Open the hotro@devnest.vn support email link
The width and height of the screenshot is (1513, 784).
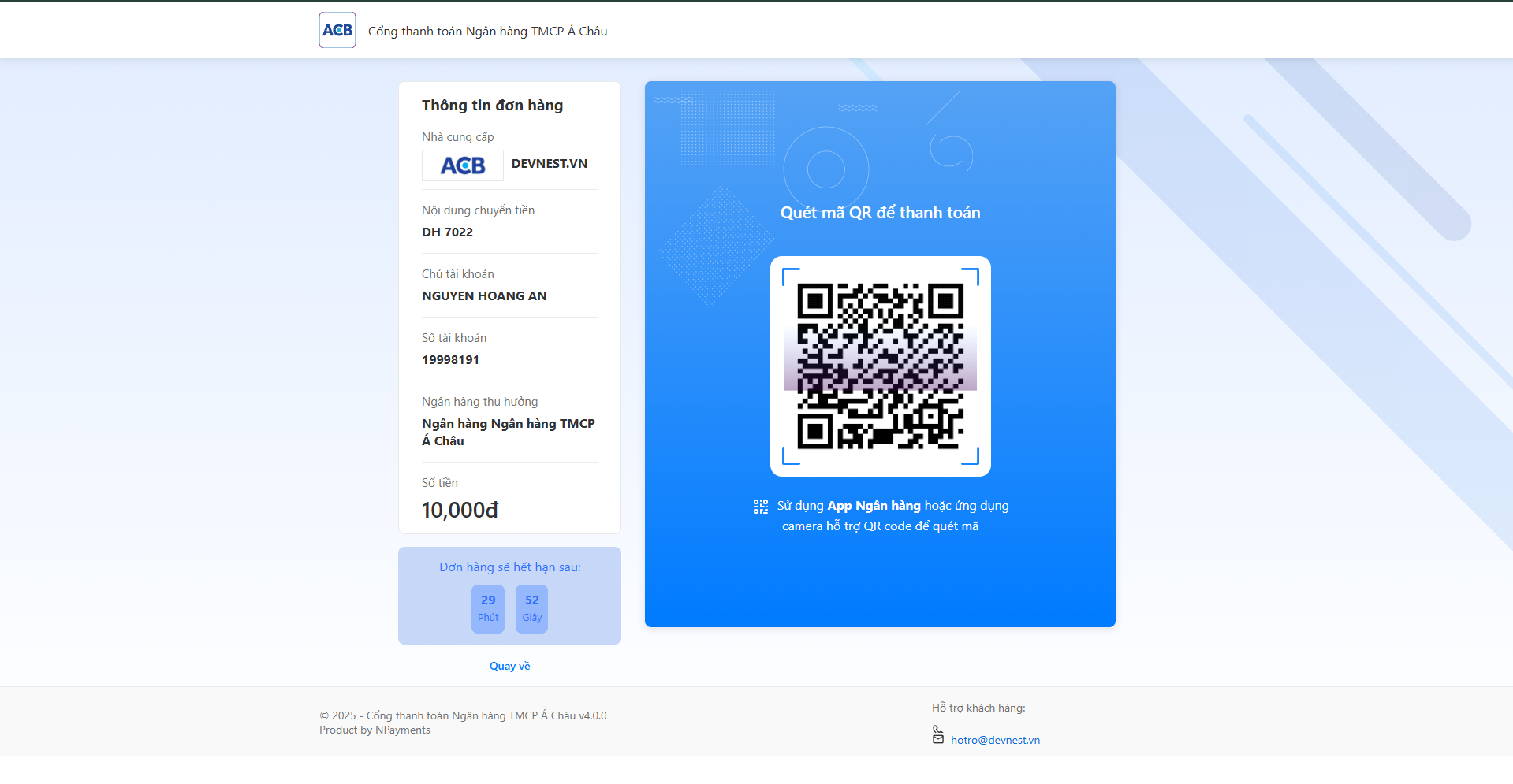(995, 740)
